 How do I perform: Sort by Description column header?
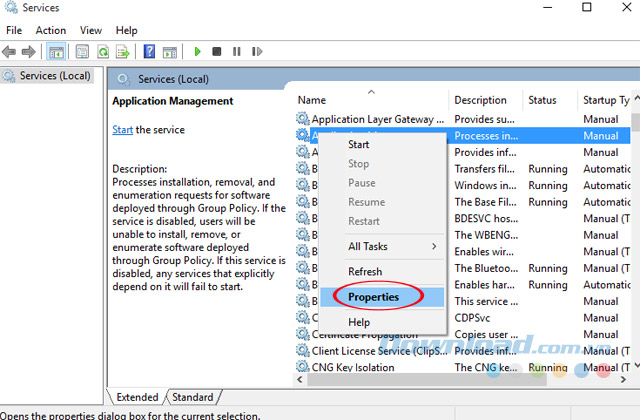click(x=486, y=100)
